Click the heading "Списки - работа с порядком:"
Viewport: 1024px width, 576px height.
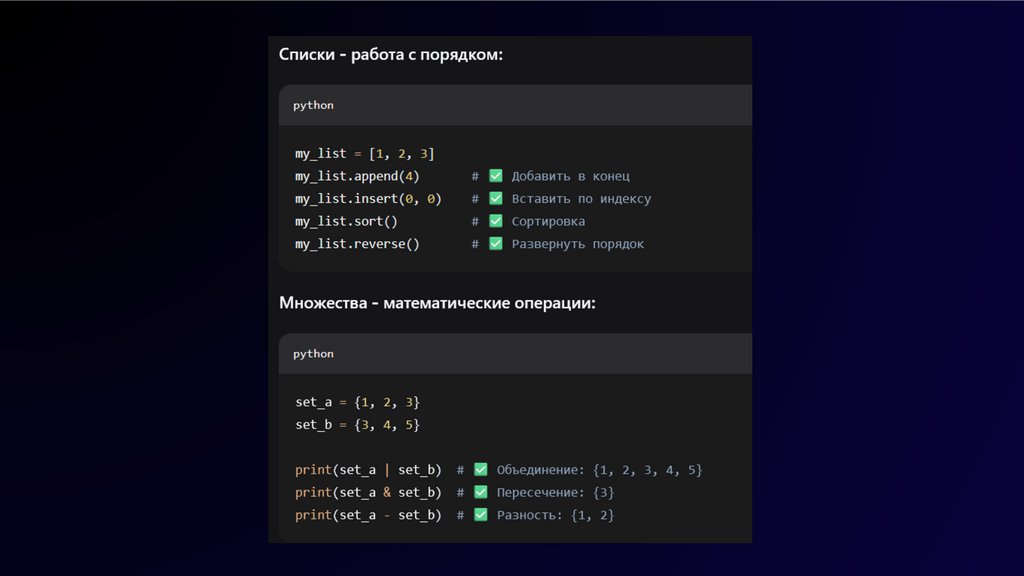pos(391,54)
